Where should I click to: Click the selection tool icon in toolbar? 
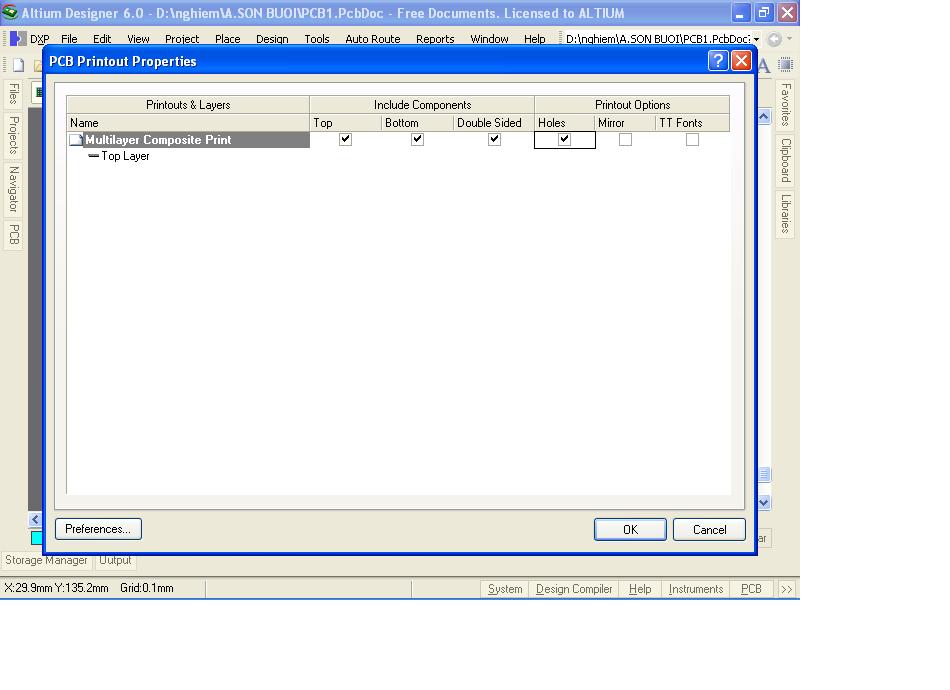(785, 64)
